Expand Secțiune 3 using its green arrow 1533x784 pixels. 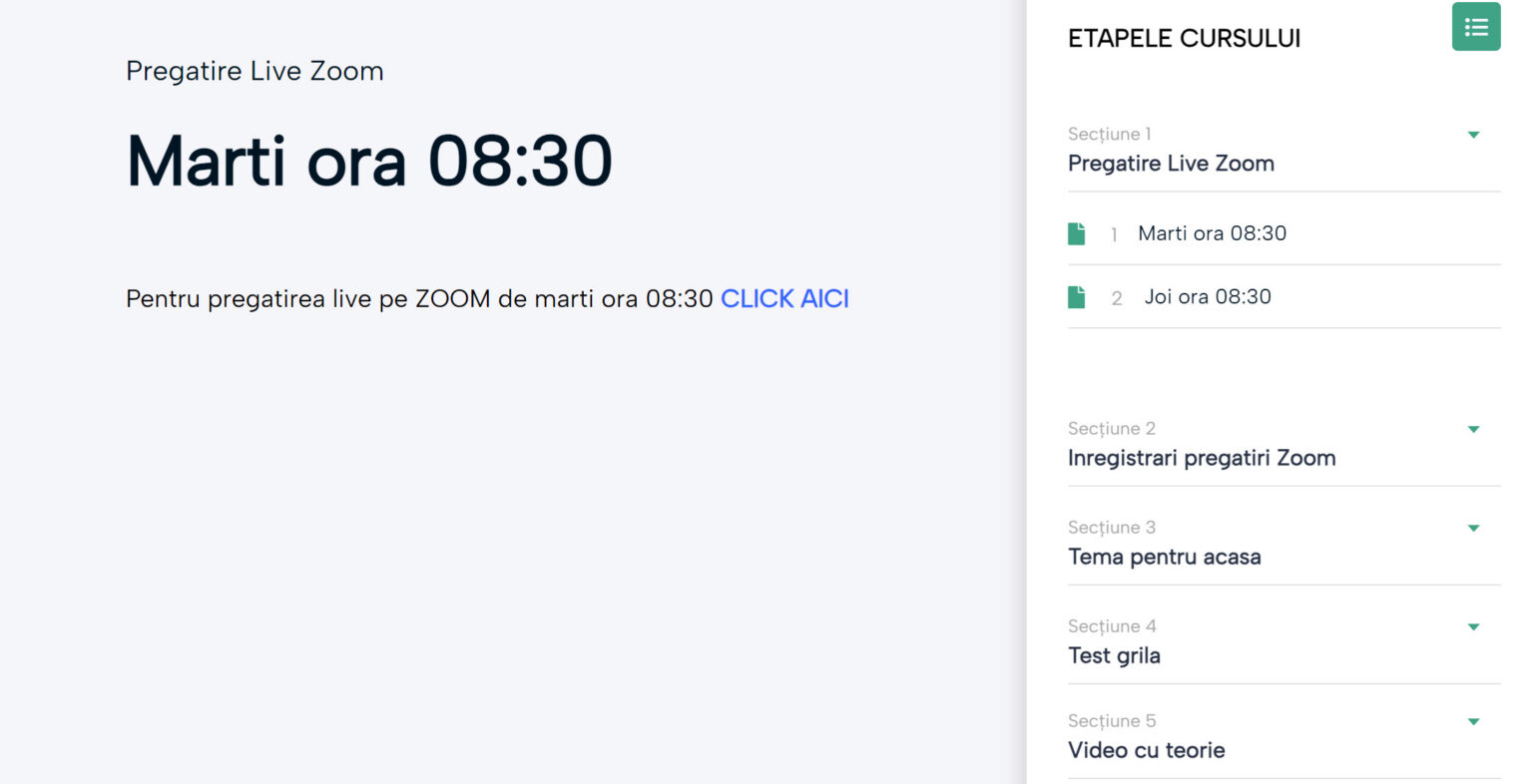(x=1473, y=528)
